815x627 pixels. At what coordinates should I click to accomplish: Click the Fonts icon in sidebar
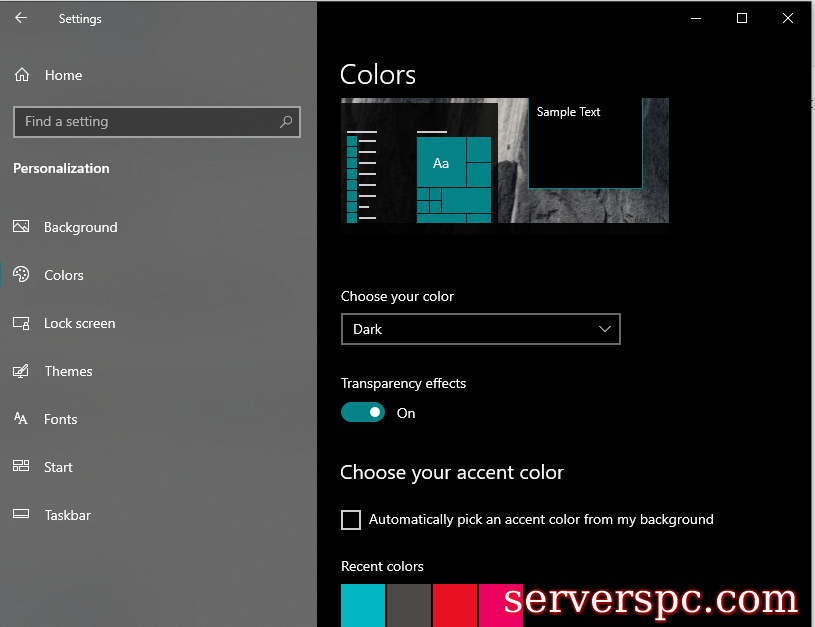click(21, 419)
